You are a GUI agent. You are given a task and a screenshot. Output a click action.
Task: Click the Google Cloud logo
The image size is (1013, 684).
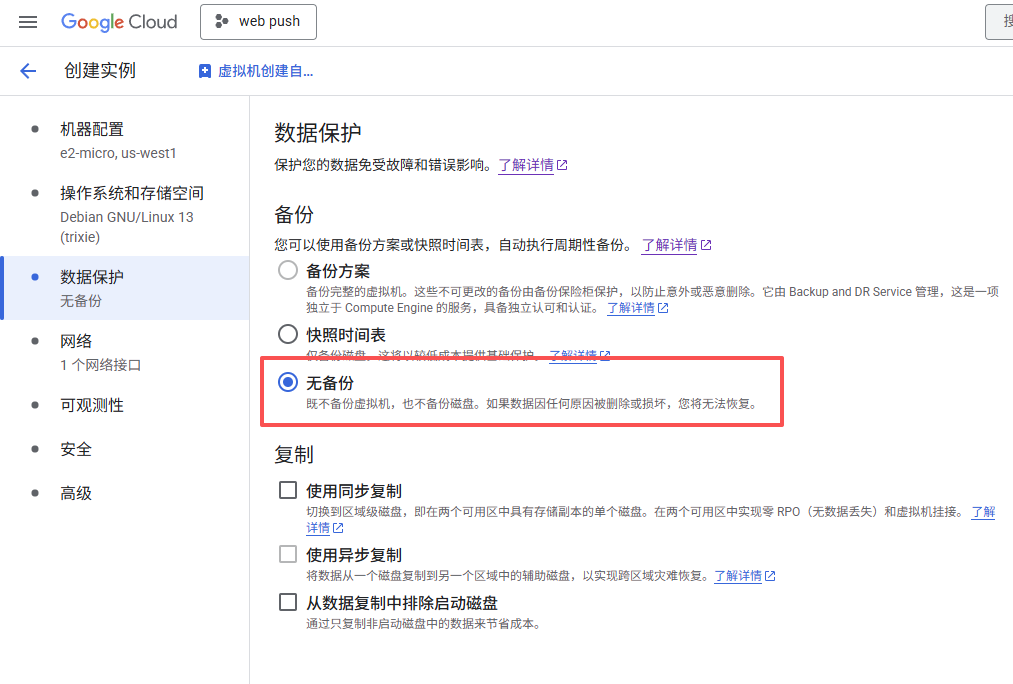(119, 22)
